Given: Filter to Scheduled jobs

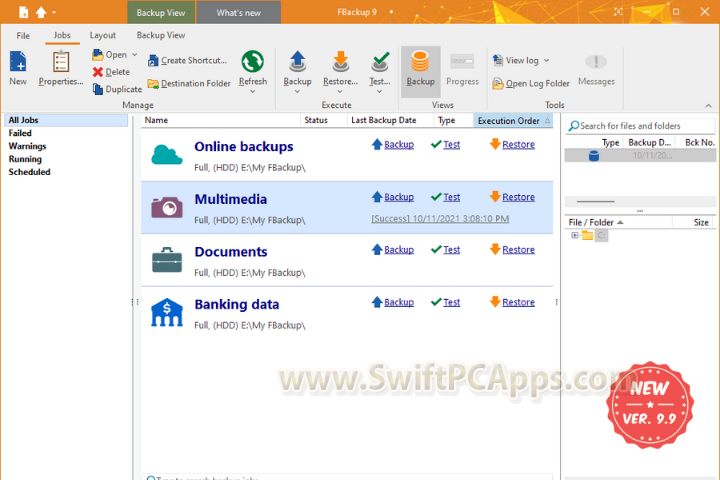Looking at the screenshot, I should point(29,172).
